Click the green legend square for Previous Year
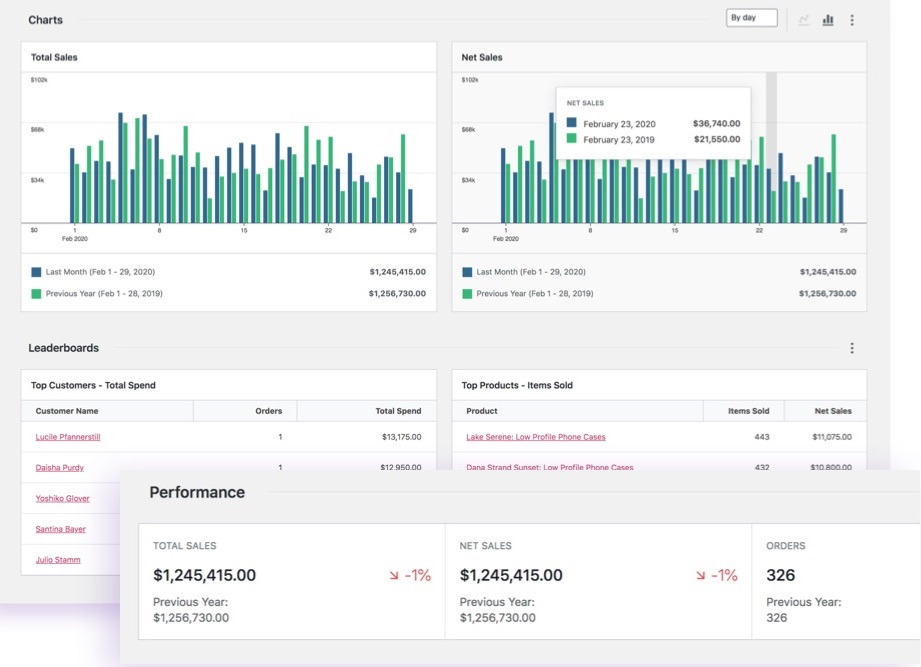Screen dimensions: 921x667 33,293
